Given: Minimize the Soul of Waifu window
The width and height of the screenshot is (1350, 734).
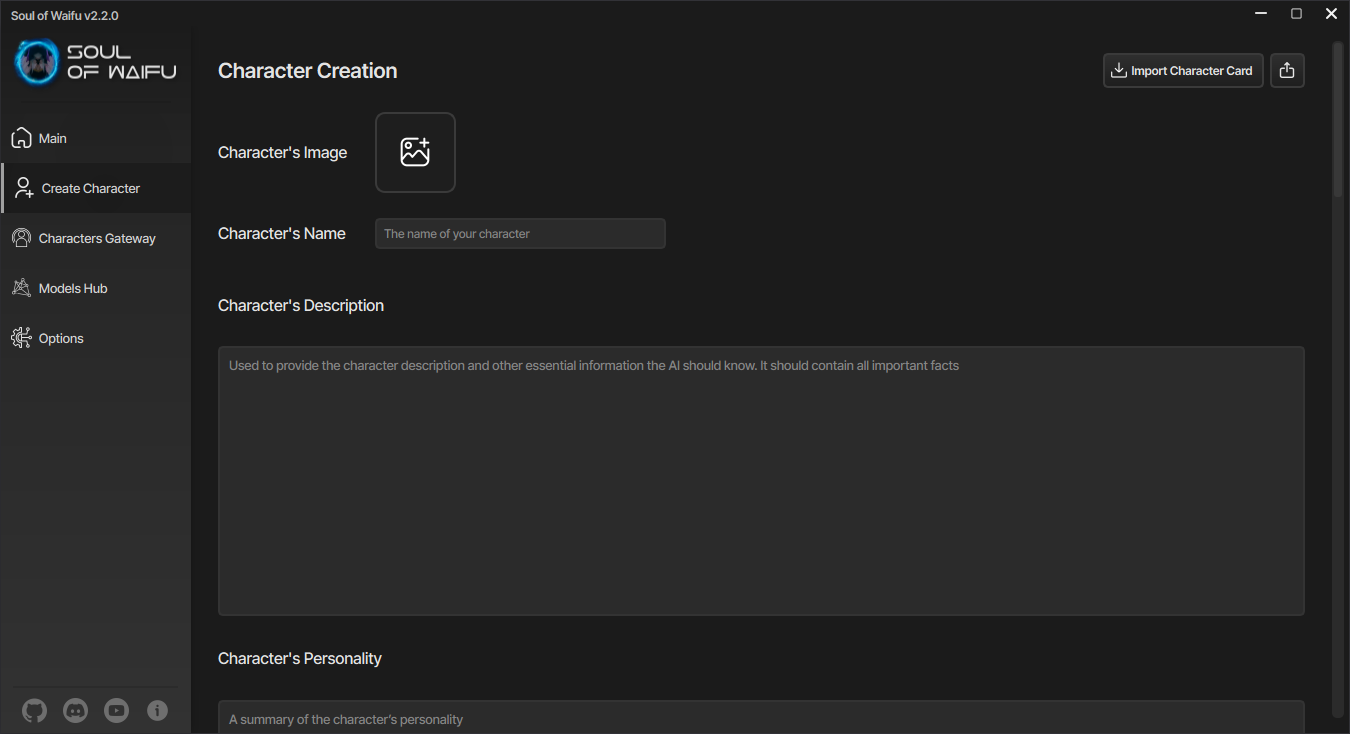Looking at the screenshot, I should point(1262,14).
